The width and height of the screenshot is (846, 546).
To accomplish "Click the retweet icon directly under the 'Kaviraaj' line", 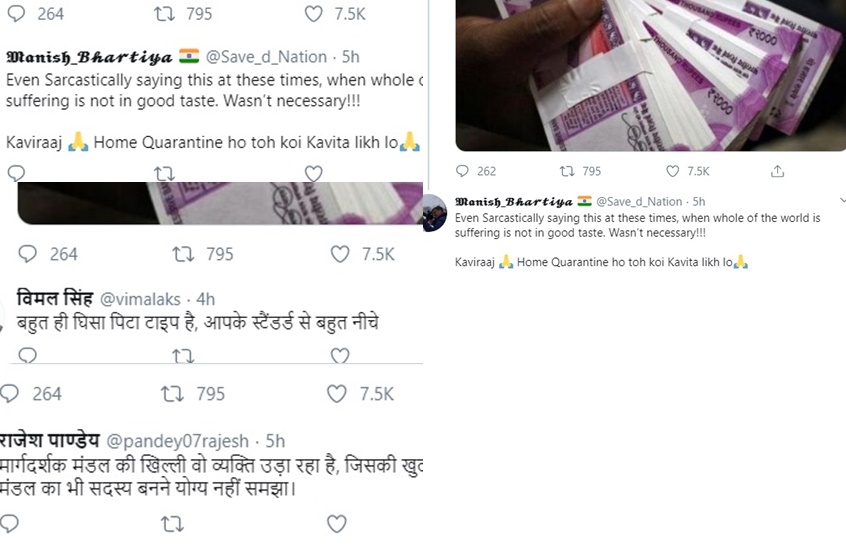I will [x=164, y=174].
